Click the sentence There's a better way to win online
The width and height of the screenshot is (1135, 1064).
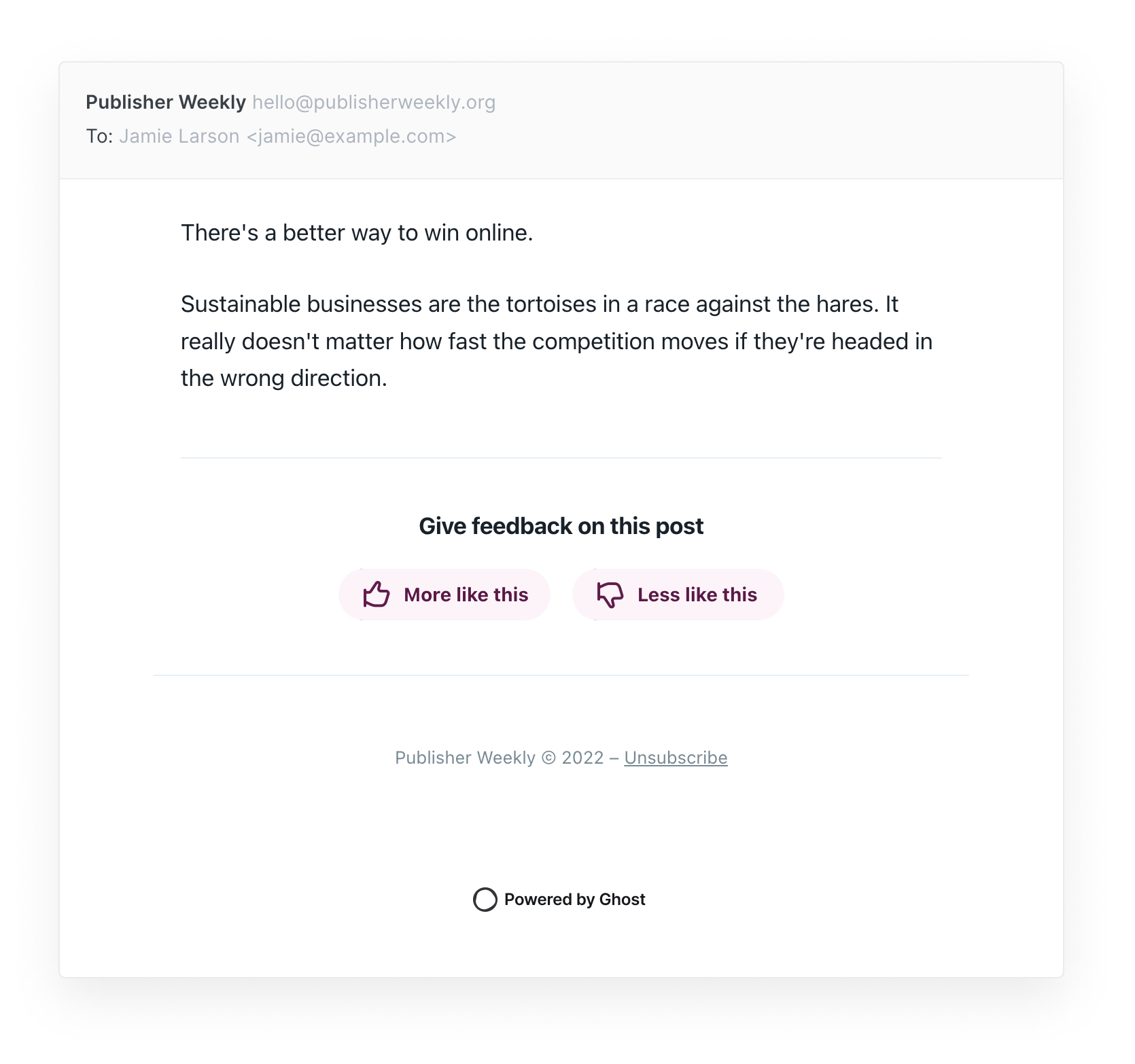click(x=357, y=233)
